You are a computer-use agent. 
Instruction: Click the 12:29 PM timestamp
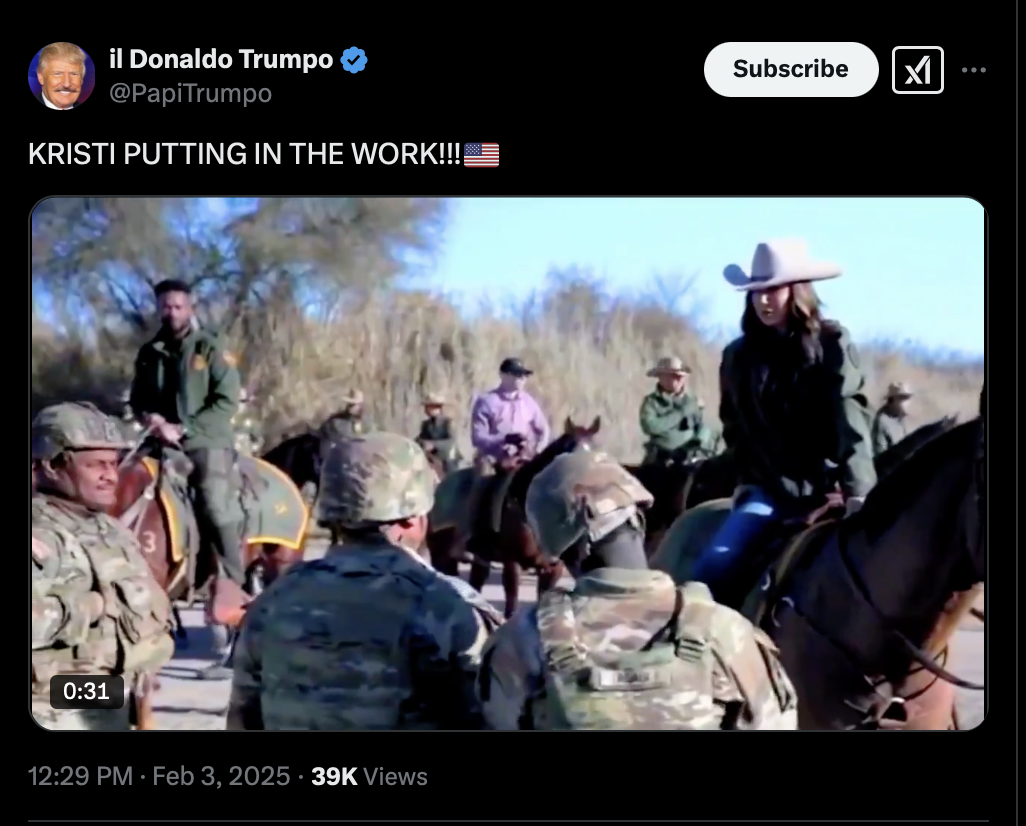(80, 776)
